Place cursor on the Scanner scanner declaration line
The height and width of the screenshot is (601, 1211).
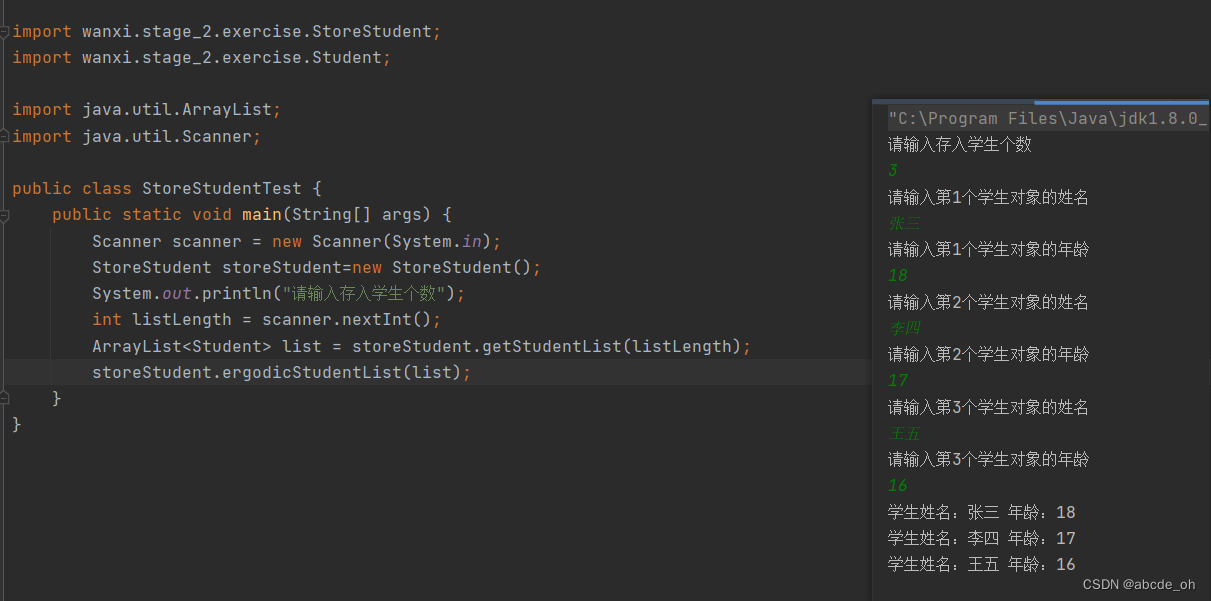(x=296, y=241)
